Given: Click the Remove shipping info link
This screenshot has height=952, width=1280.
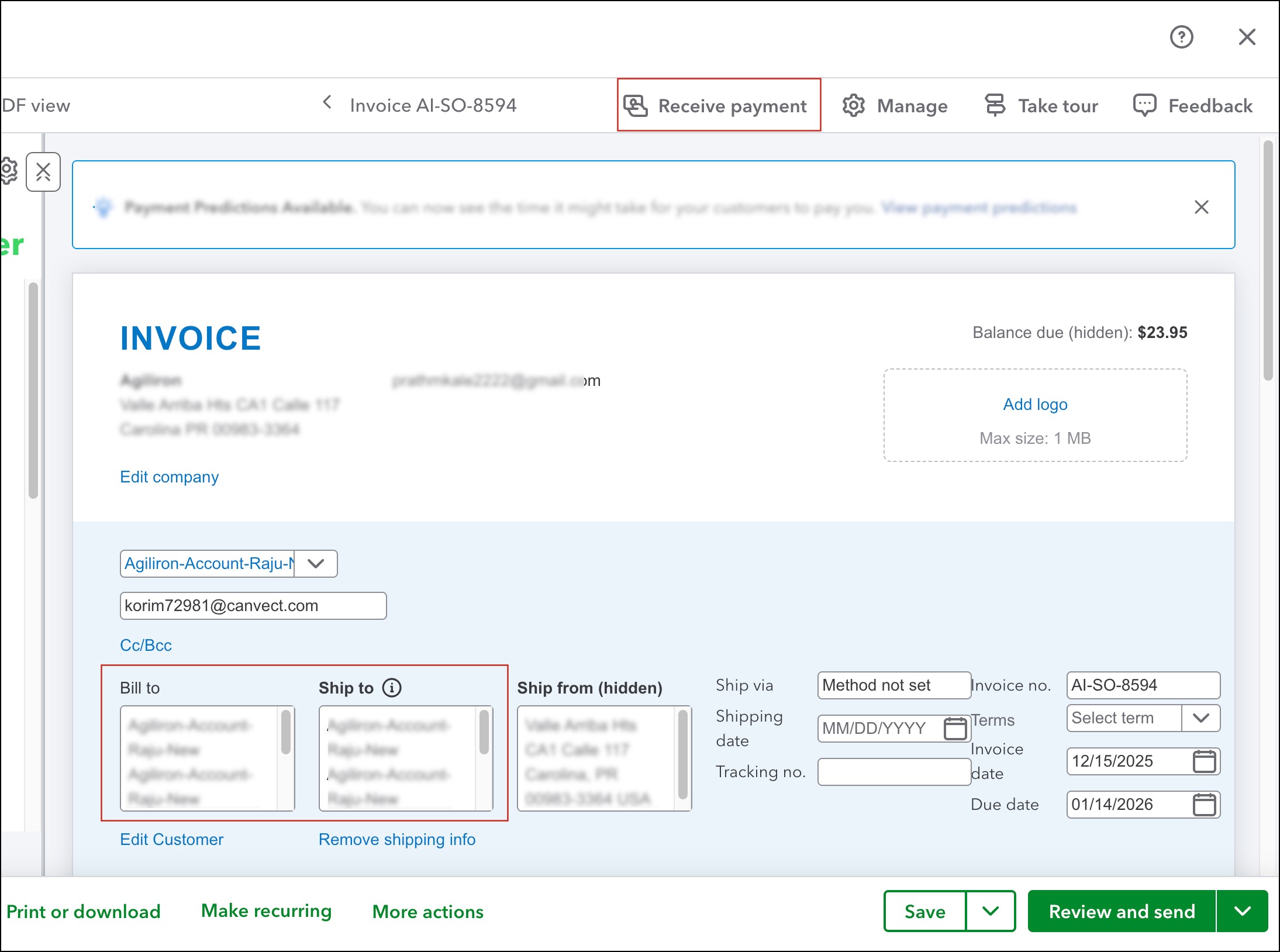Looking at the screenshot, I should point(397,840).
